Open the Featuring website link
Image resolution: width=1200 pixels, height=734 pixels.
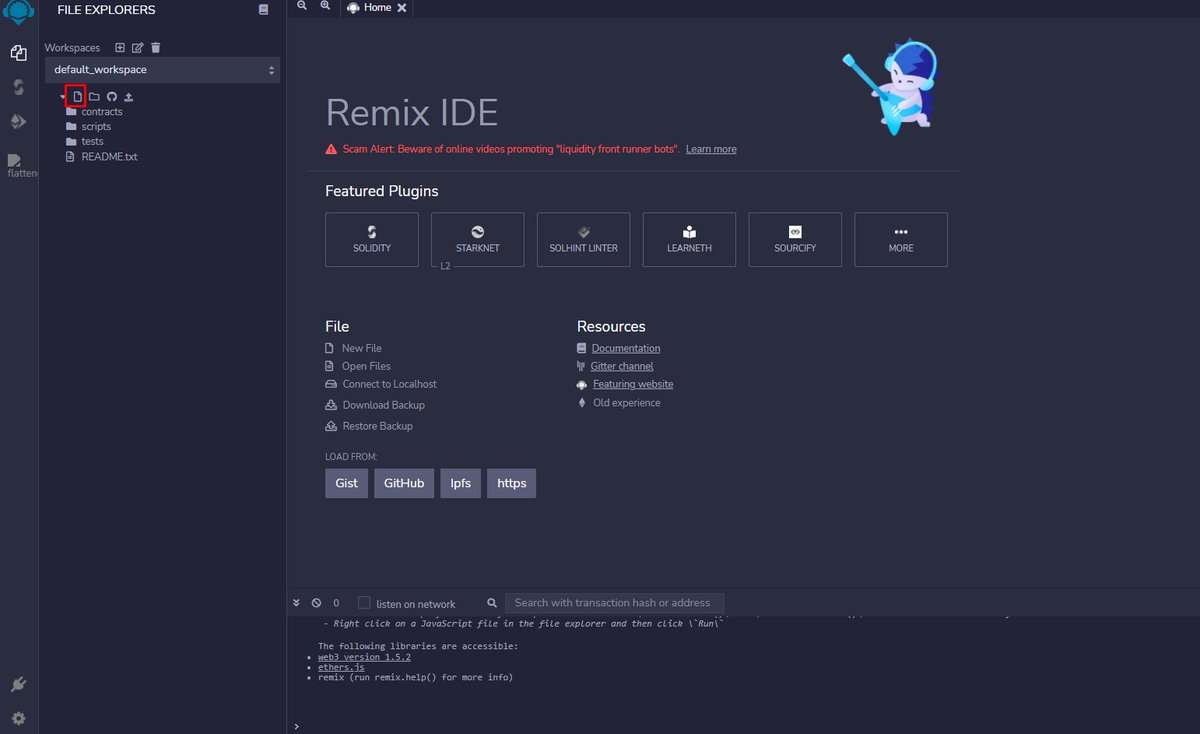(x=633, y=384)
